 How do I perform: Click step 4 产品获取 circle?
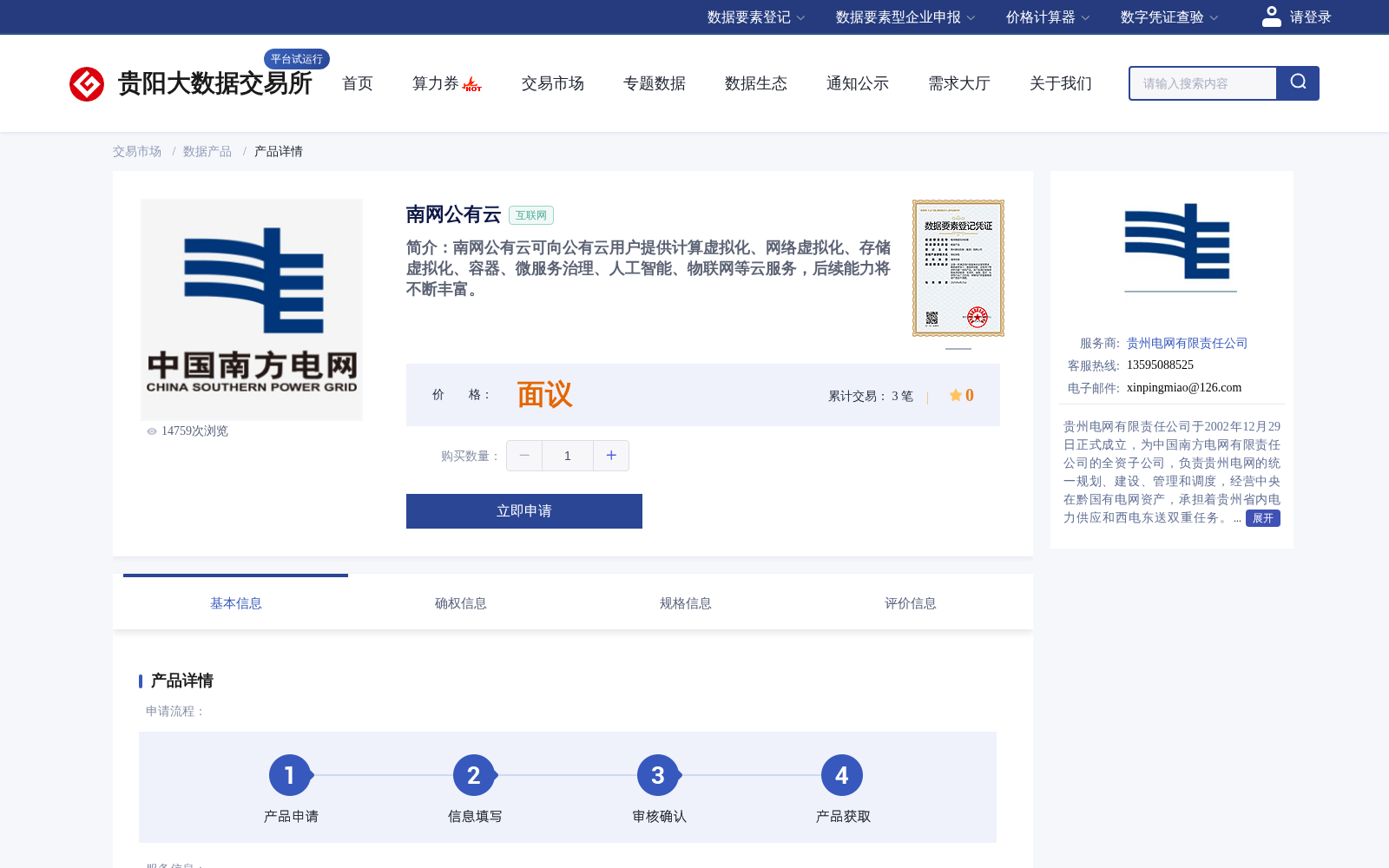tap(842, 775)
